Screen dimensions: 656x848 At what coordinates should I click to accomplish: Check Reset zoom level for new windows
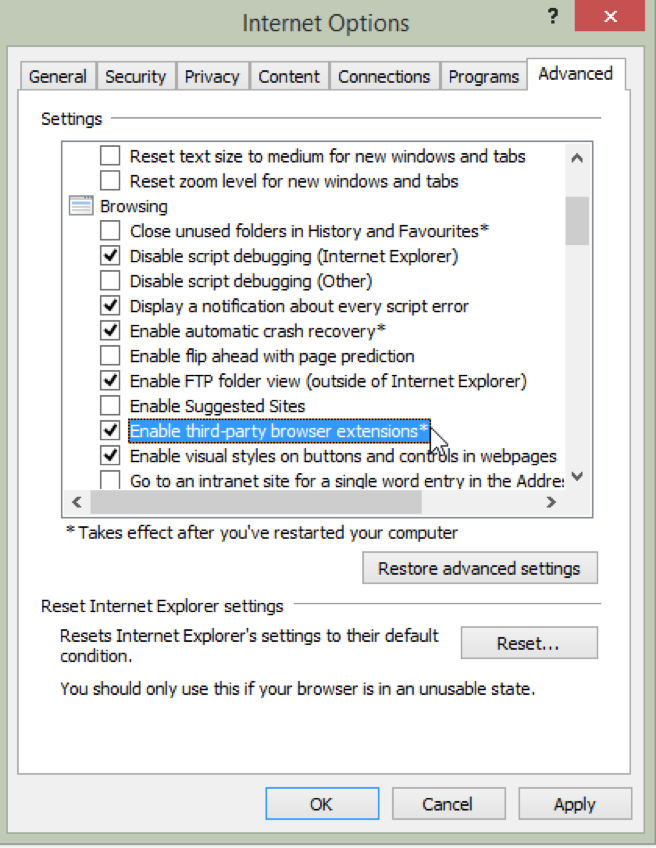[111, 180]
